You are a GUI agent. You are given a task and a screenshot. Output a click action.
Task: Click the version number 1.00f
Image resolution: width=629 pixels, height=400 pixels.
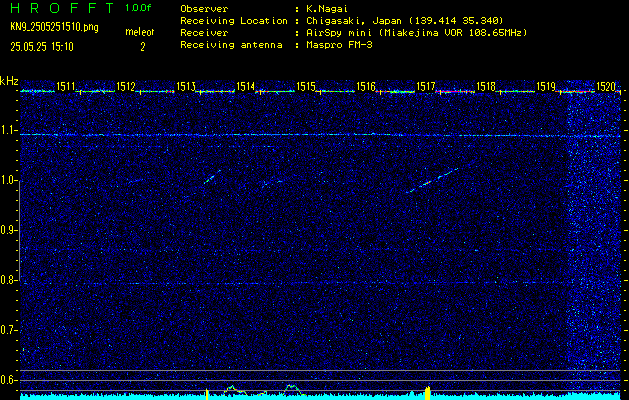point(138,8)
